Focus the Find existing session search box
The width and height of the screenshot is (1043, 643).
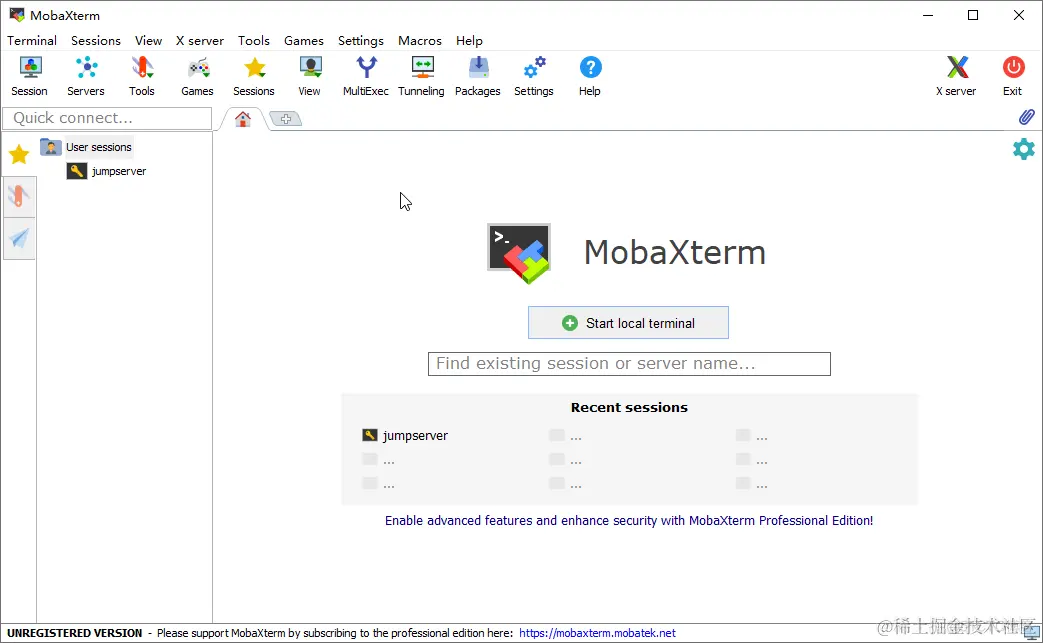tap(629, 364)
